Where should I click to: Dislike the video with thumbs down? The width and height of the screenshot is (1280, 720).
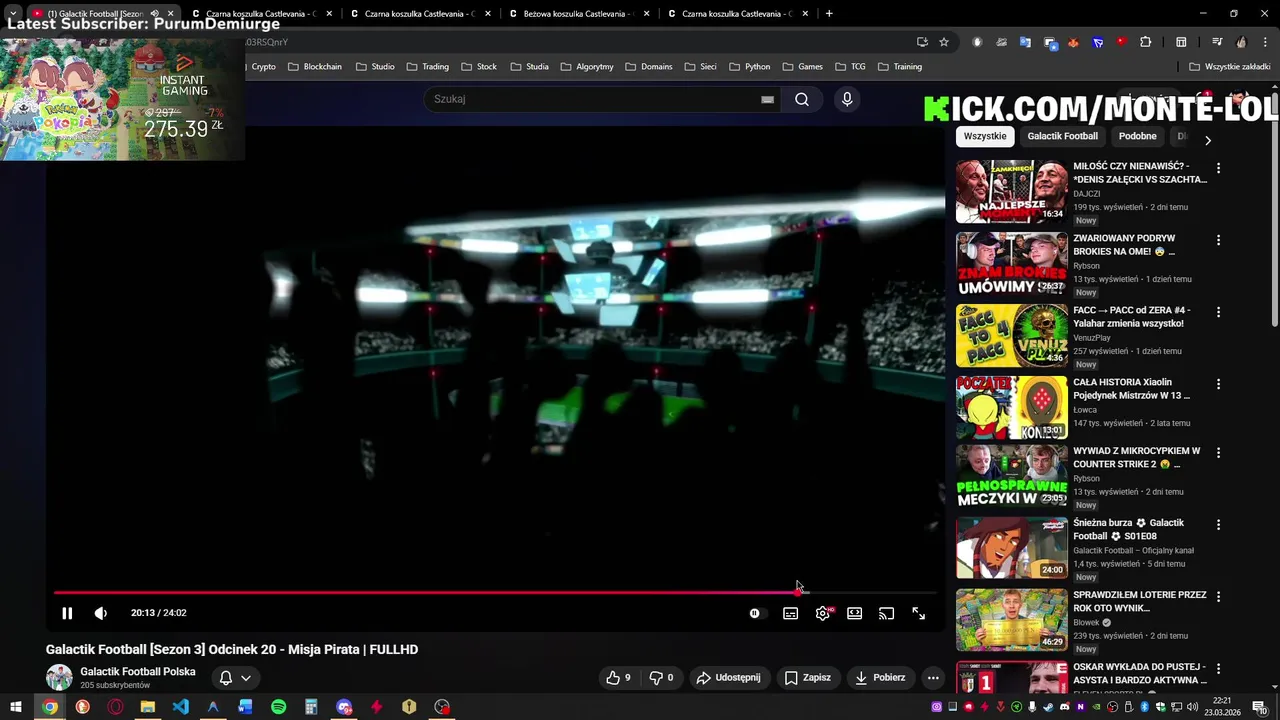coord(661,677)
